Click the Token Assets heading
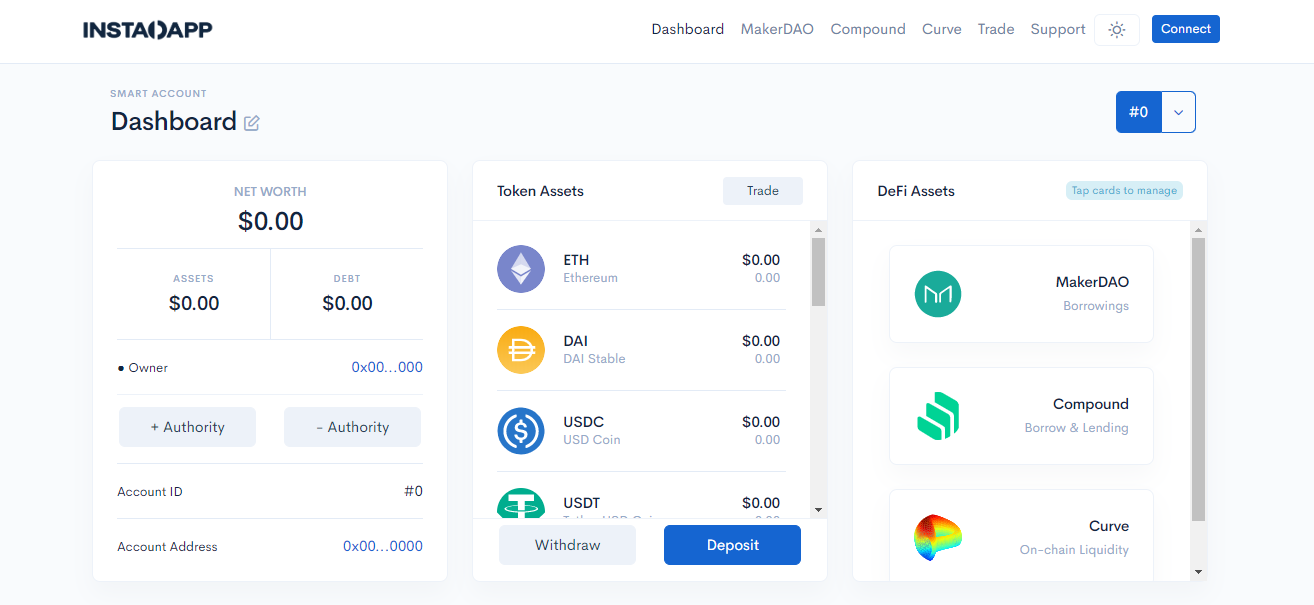 point(540,191)
